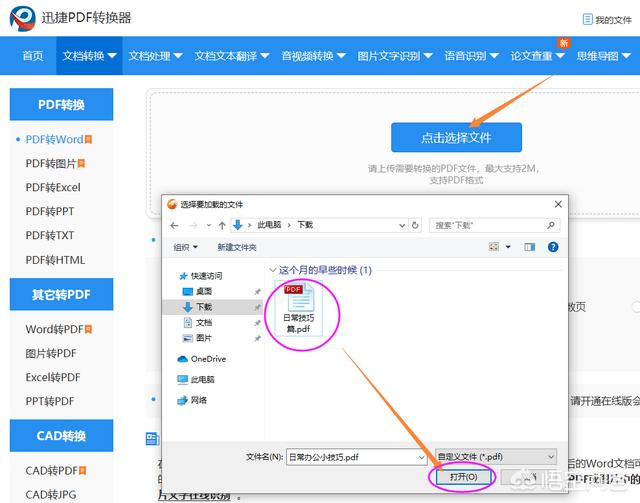Select 图片转PDF in sidebar

coord(51,353)
